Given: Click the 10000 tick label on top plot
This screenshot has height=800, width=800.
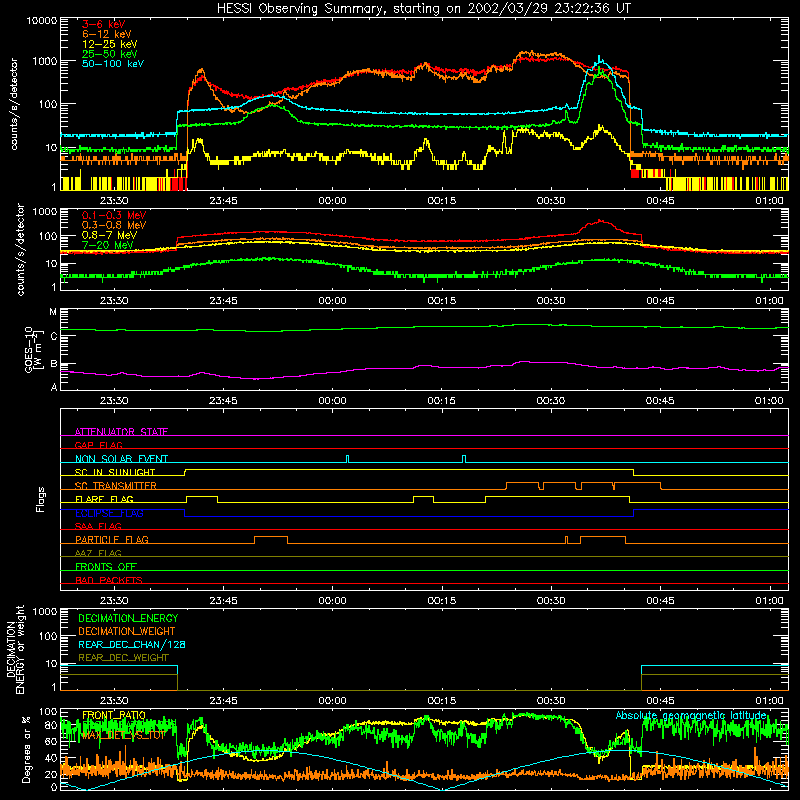Looking at the screenshot, I should [x=42, y=20].
